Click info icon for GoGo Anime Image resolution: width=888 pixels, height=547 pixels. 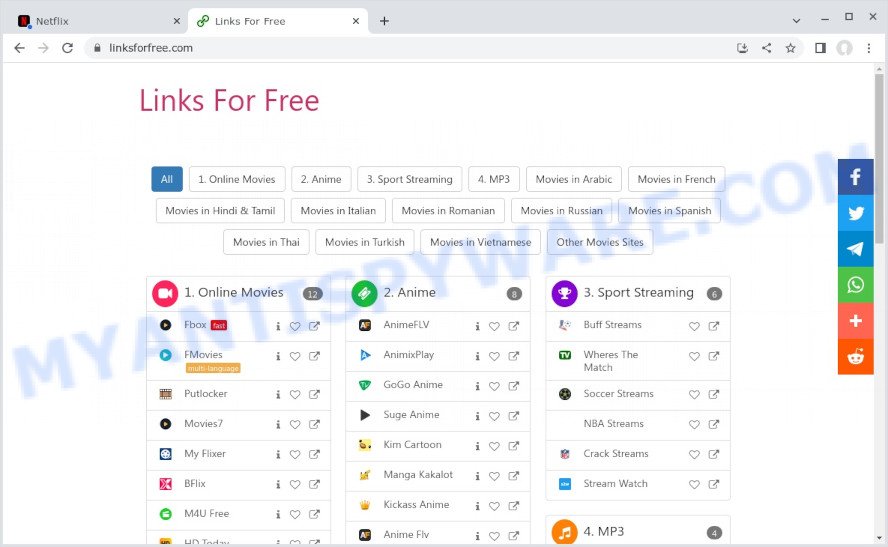pyautogui.click(x=477, y=386)
